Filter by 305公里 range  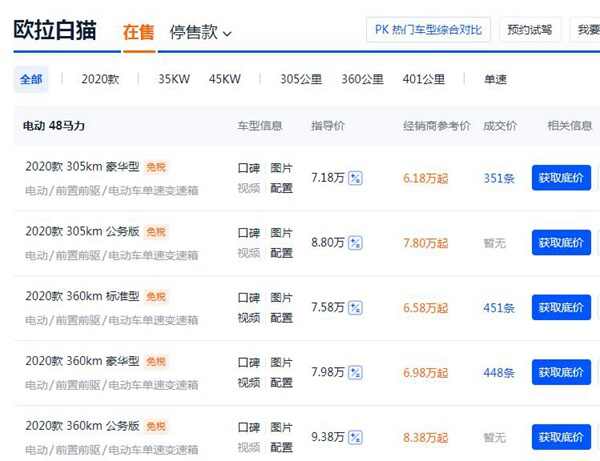pos(301,79)
